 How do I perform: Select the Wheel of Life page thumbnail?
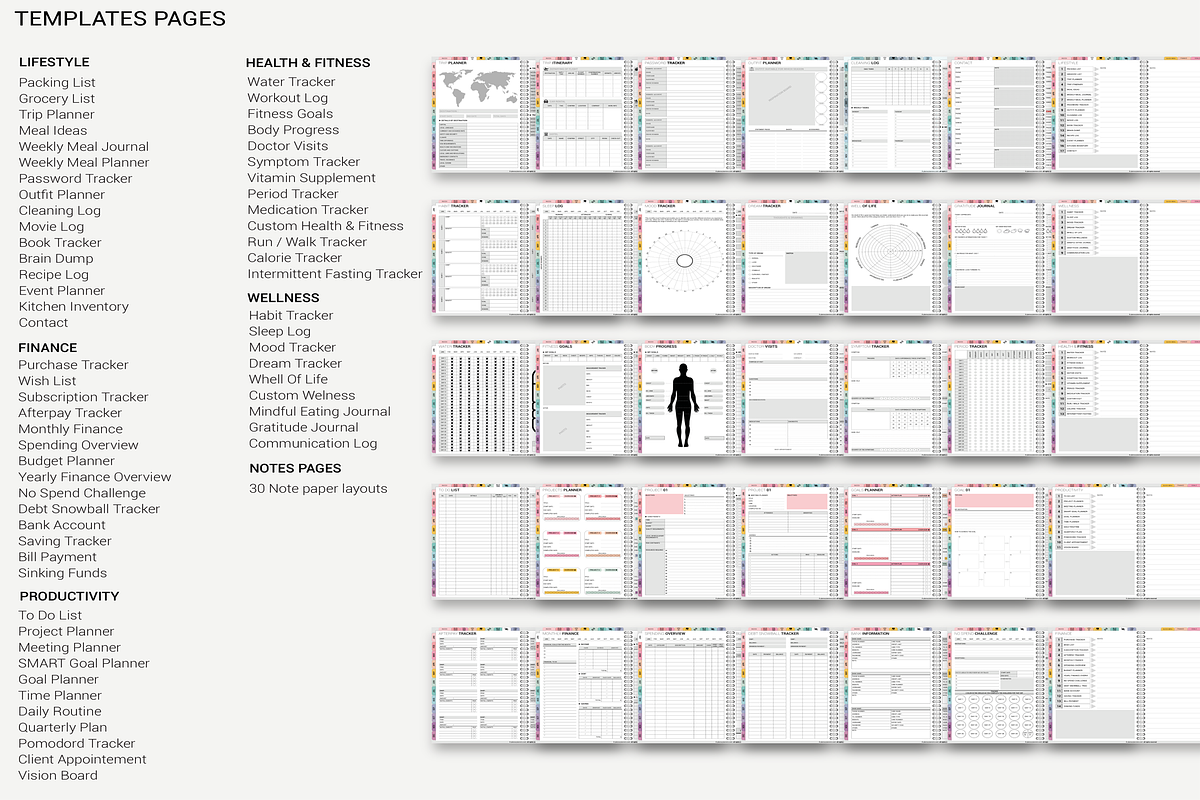[893, 256]
